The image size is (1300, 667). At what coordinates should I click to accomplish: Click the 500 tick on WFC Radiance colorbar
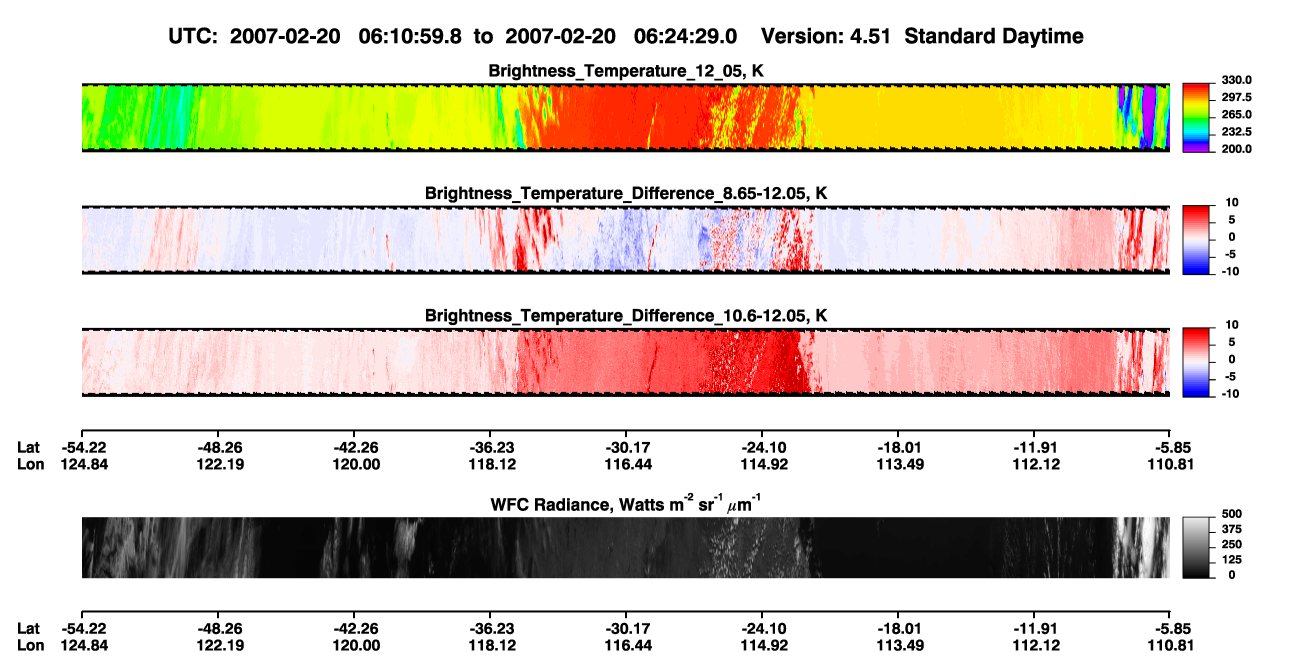[x=1230, y=515]
